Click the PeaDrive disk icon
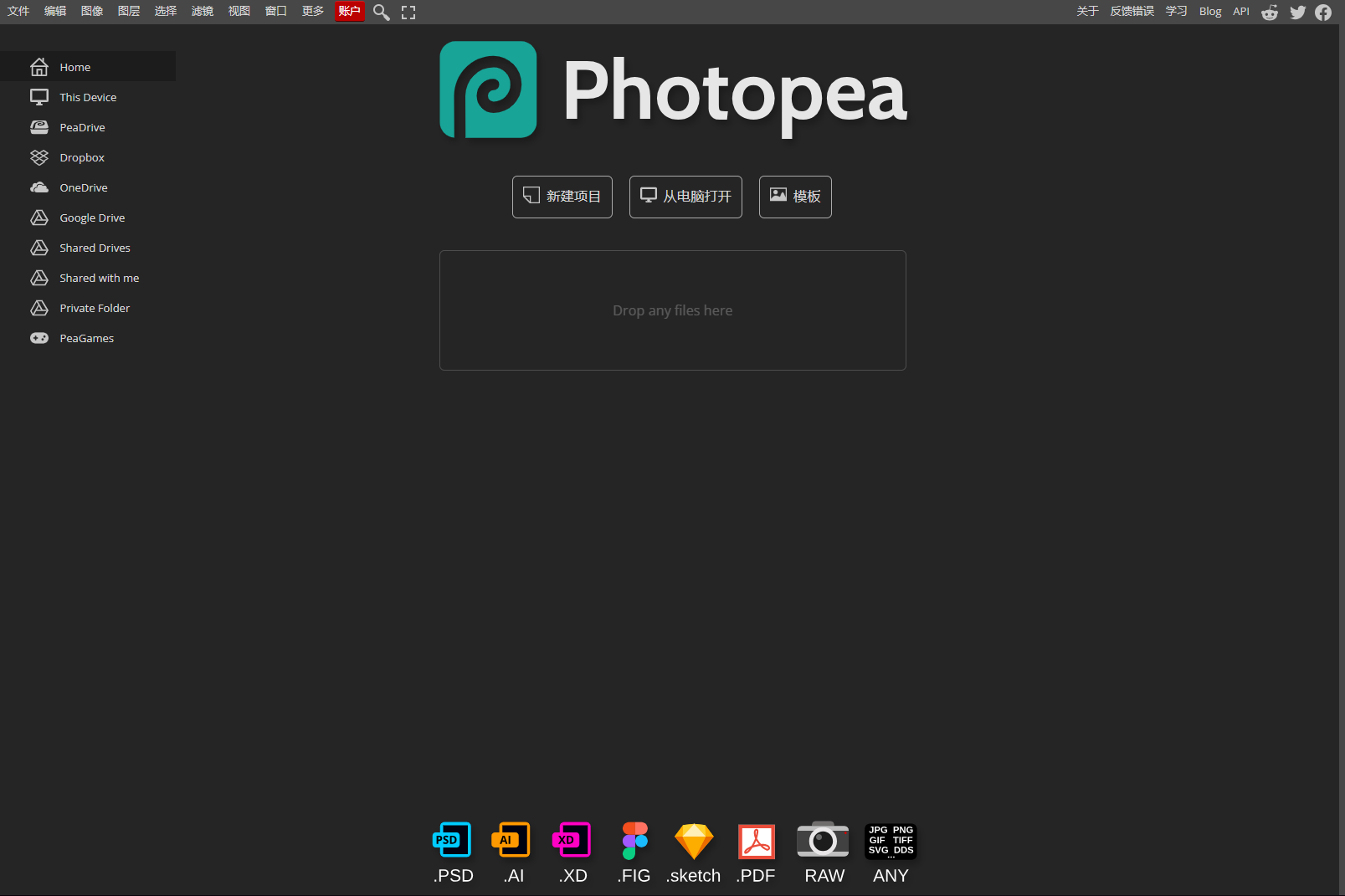 (x=39, y=127)
